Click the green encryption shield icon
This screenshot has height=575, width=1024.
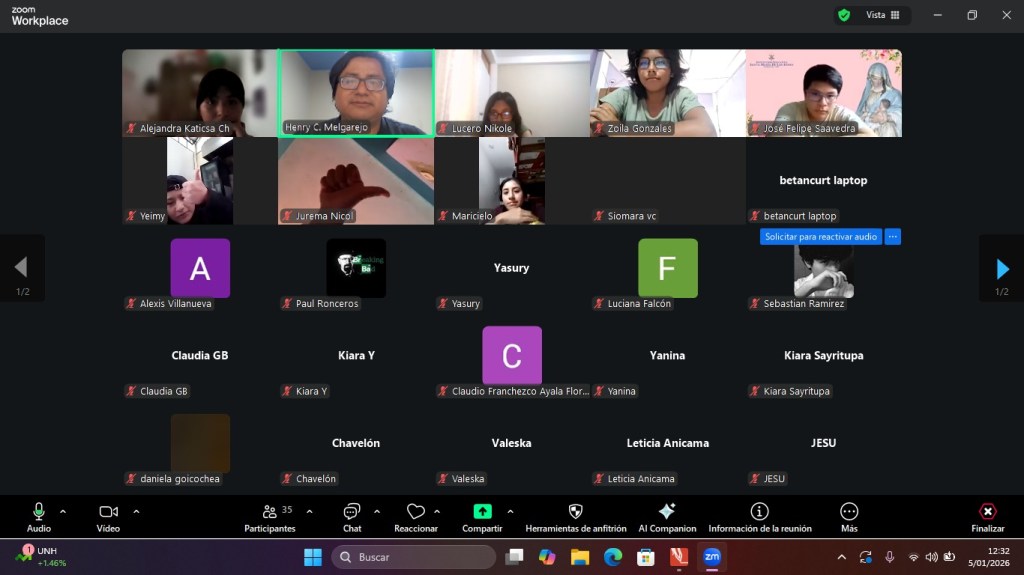coord(844,15)
